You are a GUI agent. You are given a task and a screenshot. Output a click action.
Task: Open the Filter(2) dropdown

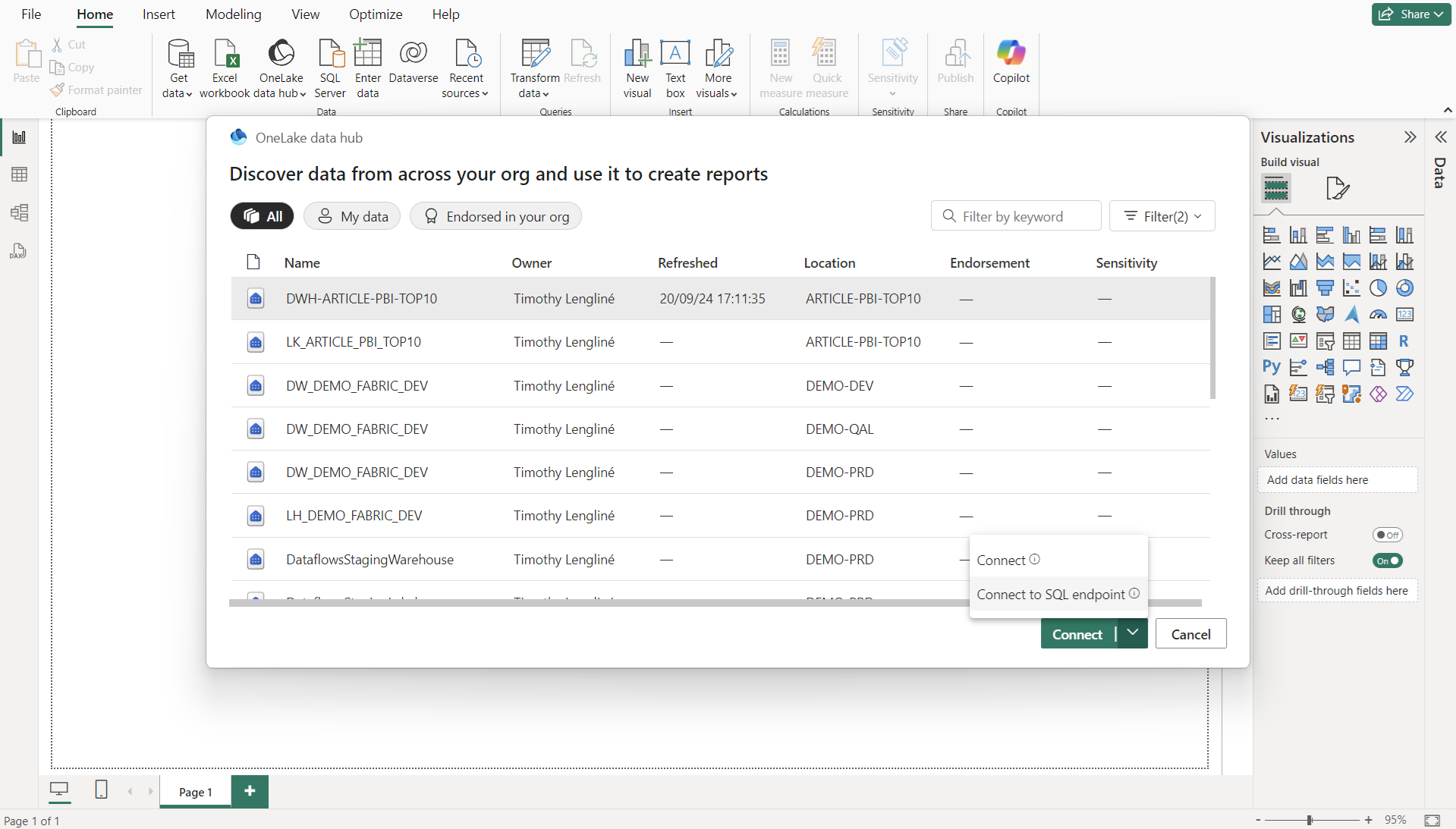(x=1162, y=216)
